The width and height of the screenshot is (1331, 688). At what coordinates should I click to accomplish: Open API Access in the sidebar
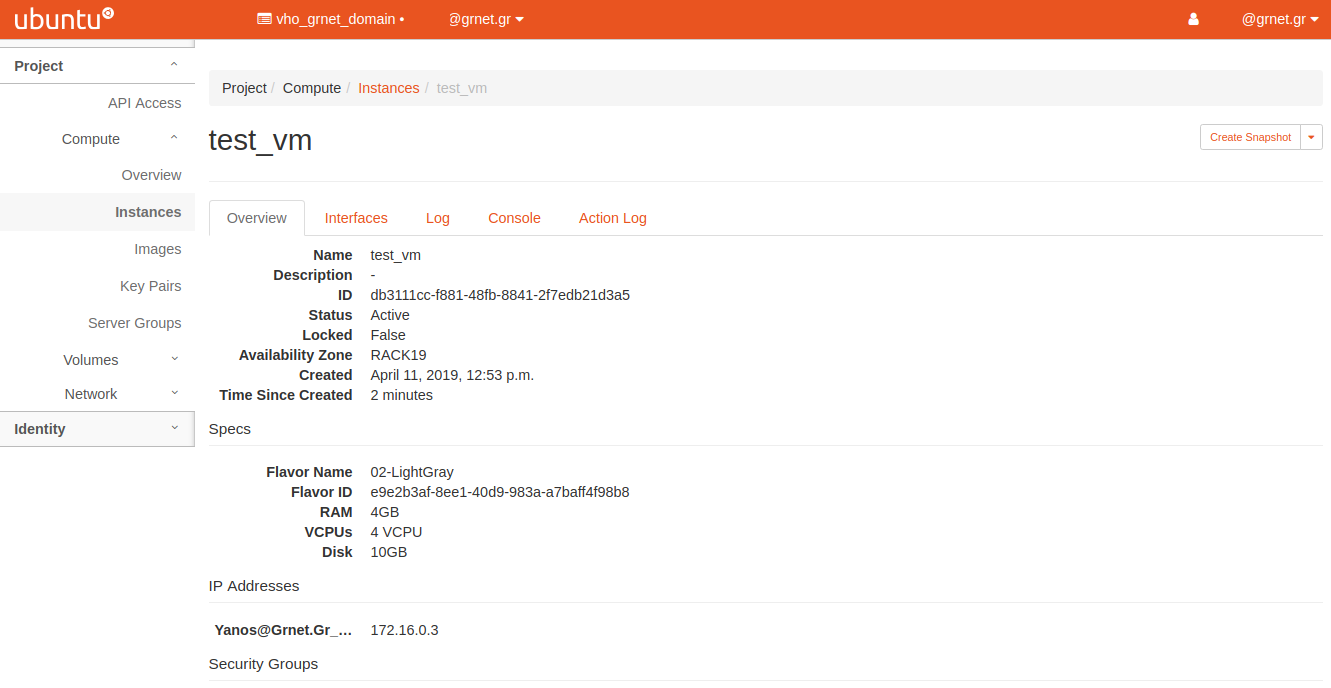coord(144,103)
